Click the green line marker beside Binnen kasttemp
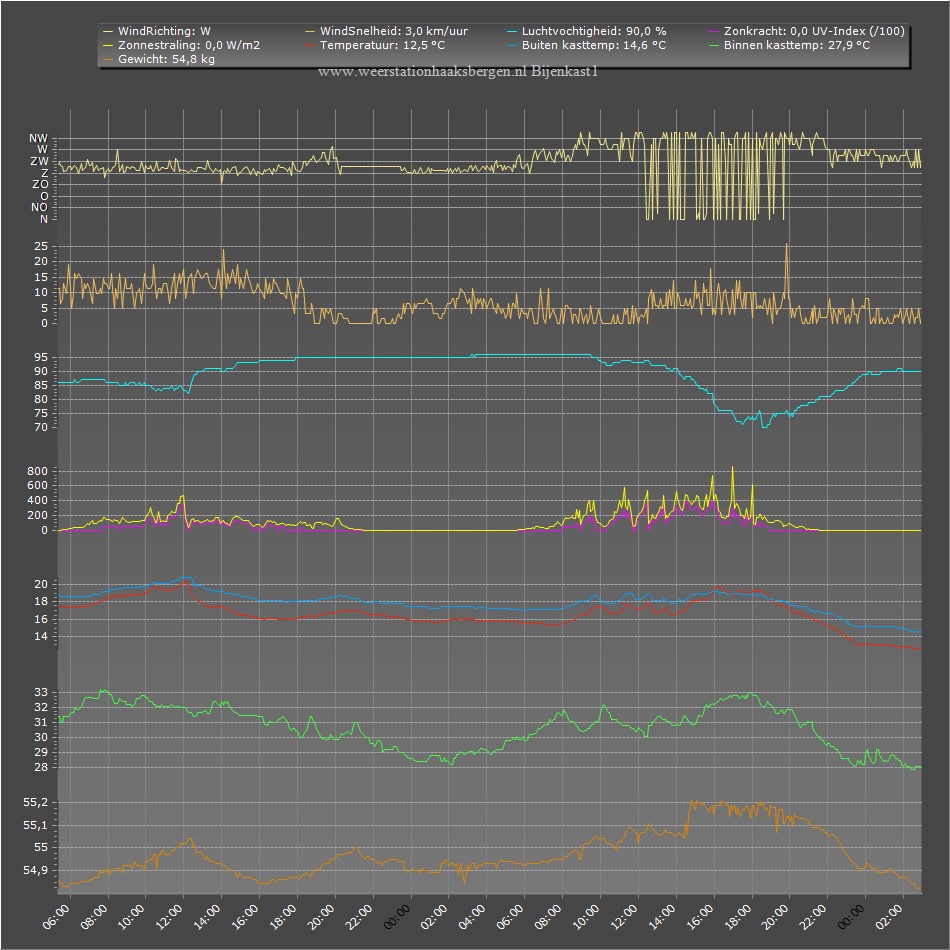This screenshot has height=950, width=950. pos(713,45)
